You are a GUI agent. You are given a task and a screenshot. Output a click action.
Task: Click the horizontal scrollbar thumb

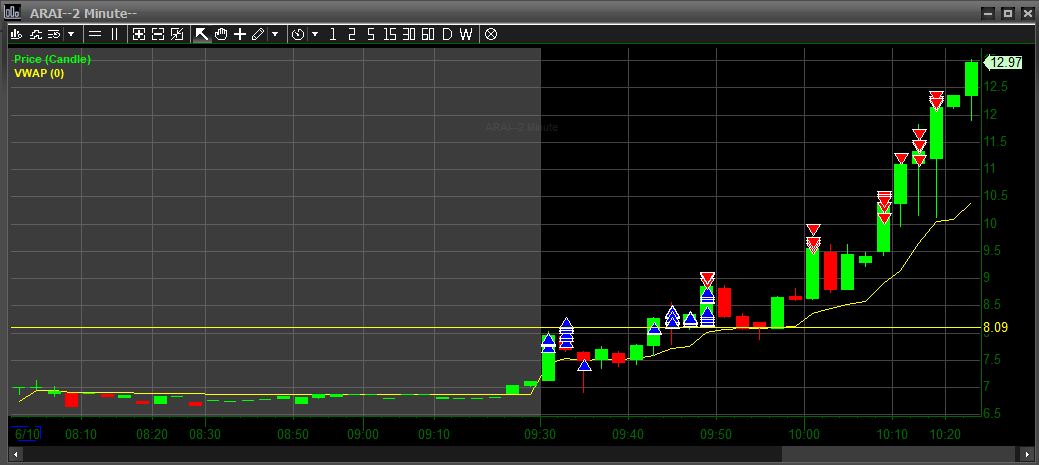click(x=898, y=454)
